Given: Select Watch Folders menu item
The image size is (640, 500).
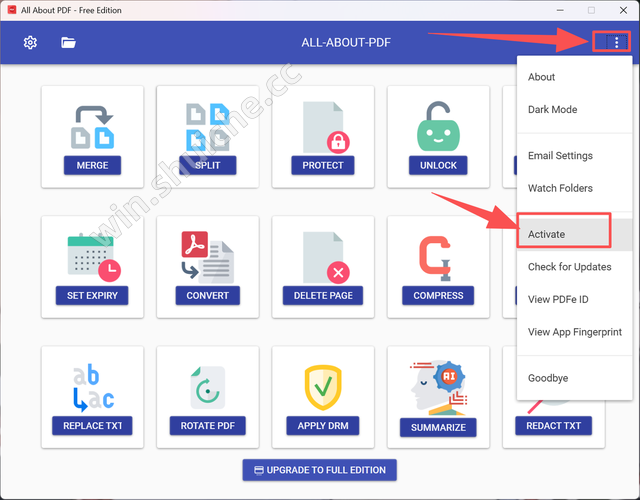Looking at the screenshot, I should [x=560, y=188].
